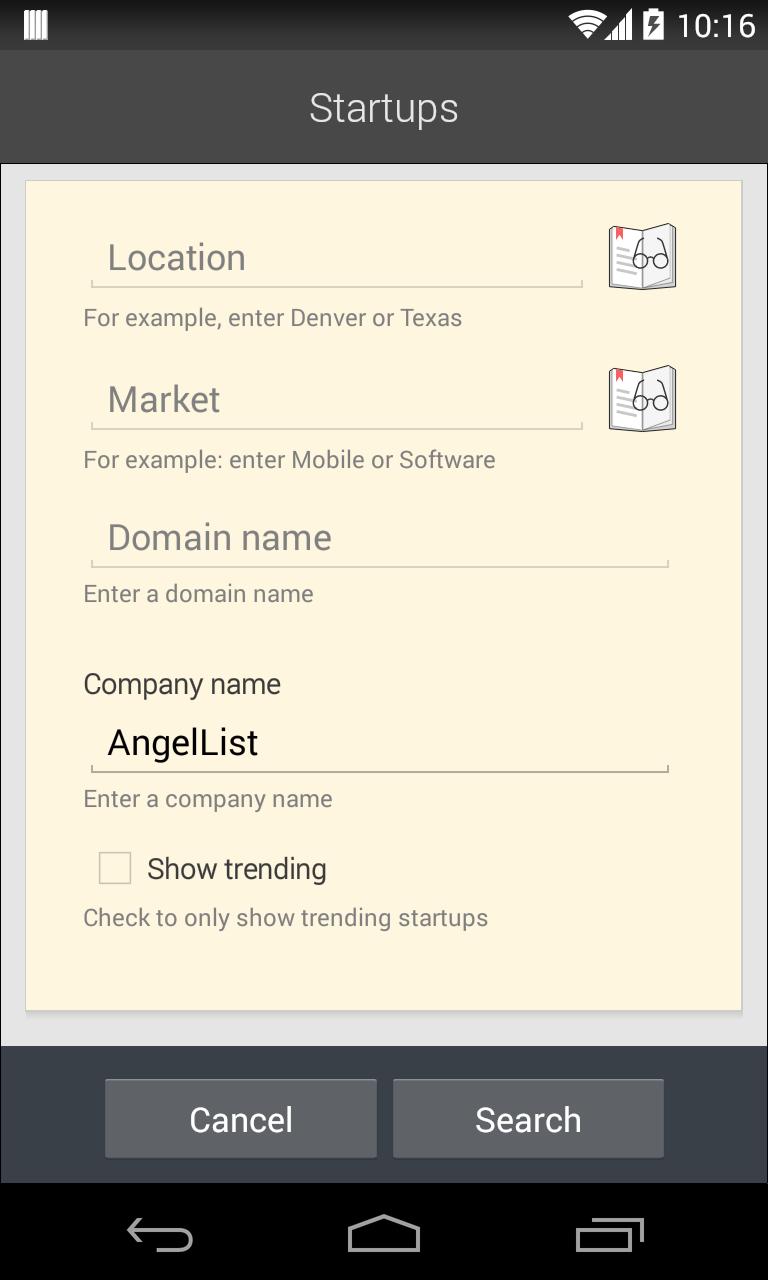The height and width of the screenshot is (1280, 768).
Task: Tap the "Show trending" label text
Action: click(237, 869)
